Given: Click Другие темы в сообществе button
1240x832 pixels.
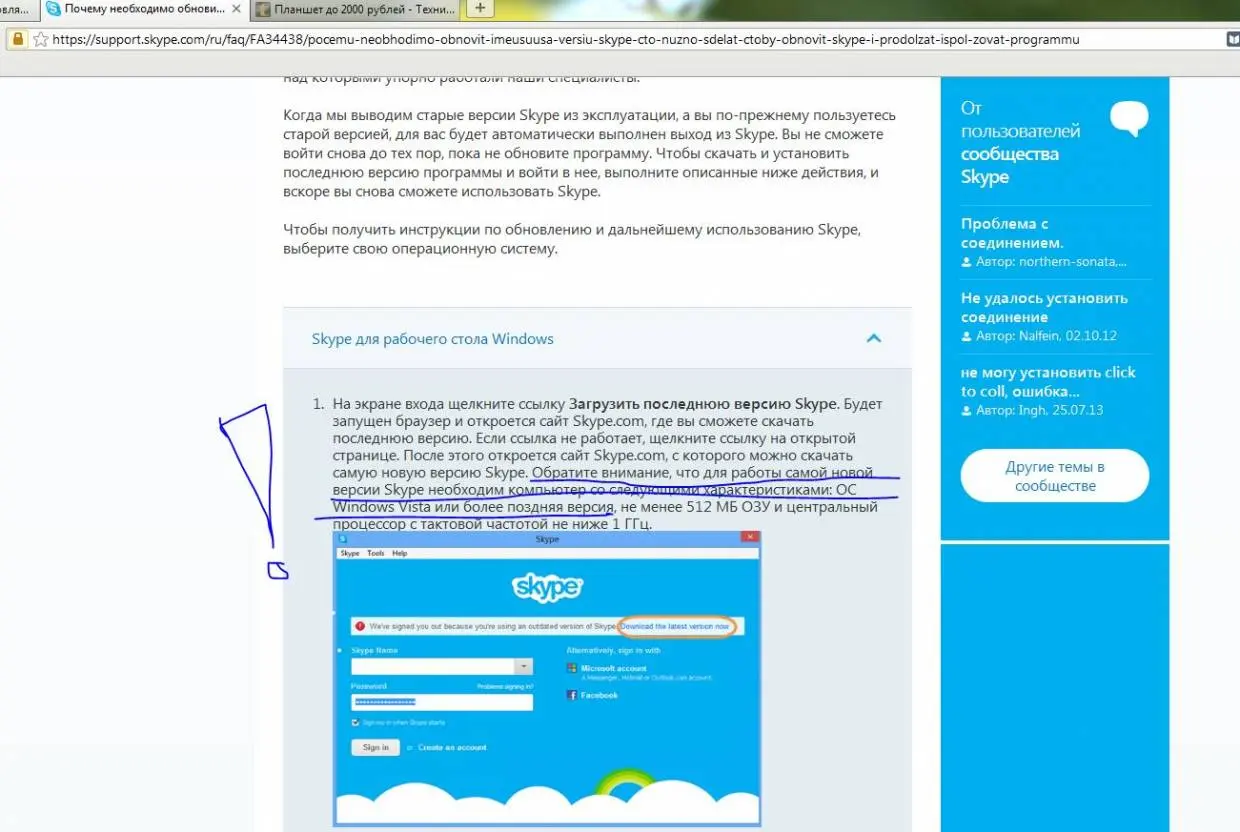Looking at the screenshot, I should click(1055, 476).
